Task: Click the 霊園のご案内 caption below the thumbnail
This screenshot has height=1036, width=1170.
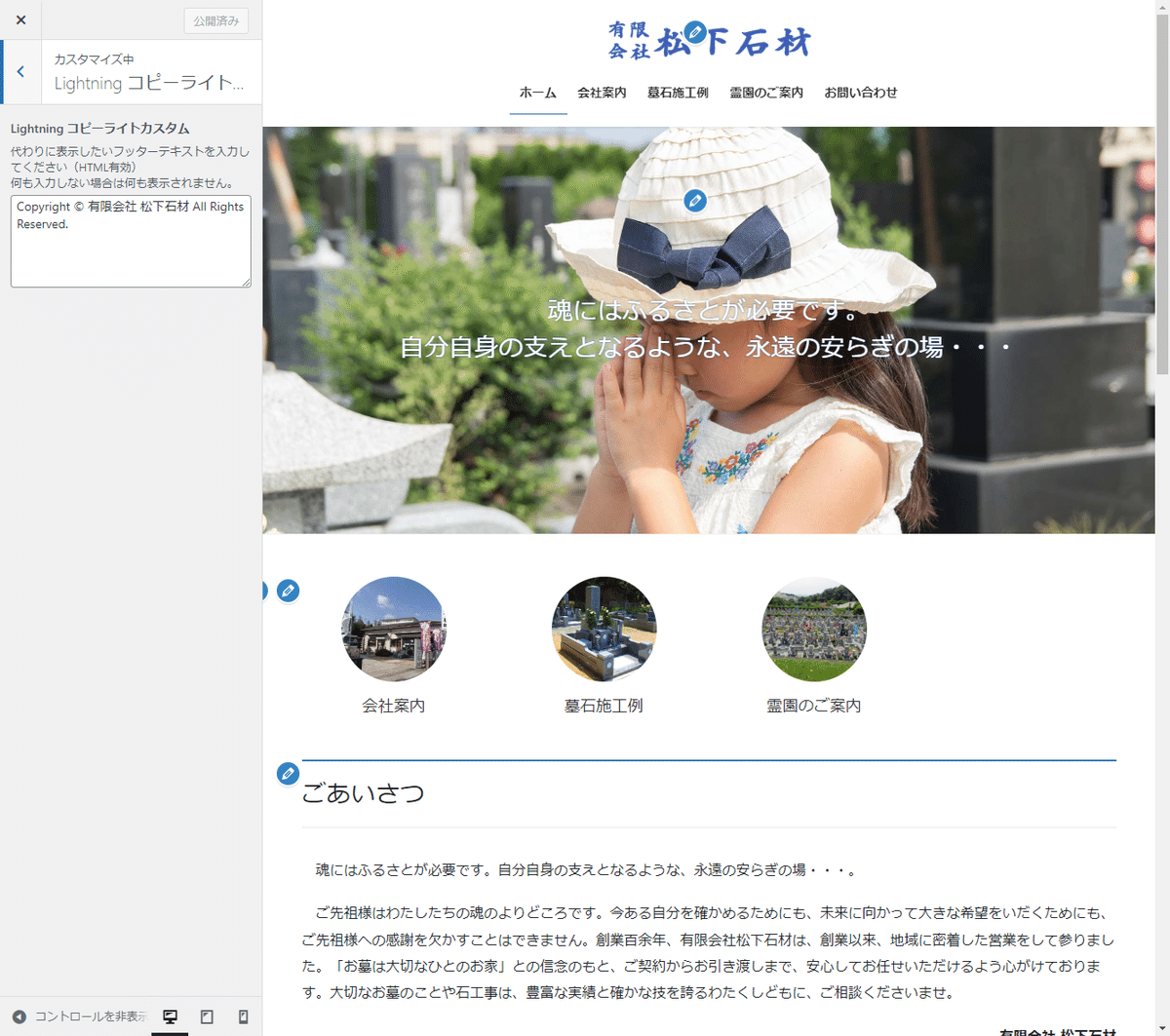Action: (x=814, y=706)
